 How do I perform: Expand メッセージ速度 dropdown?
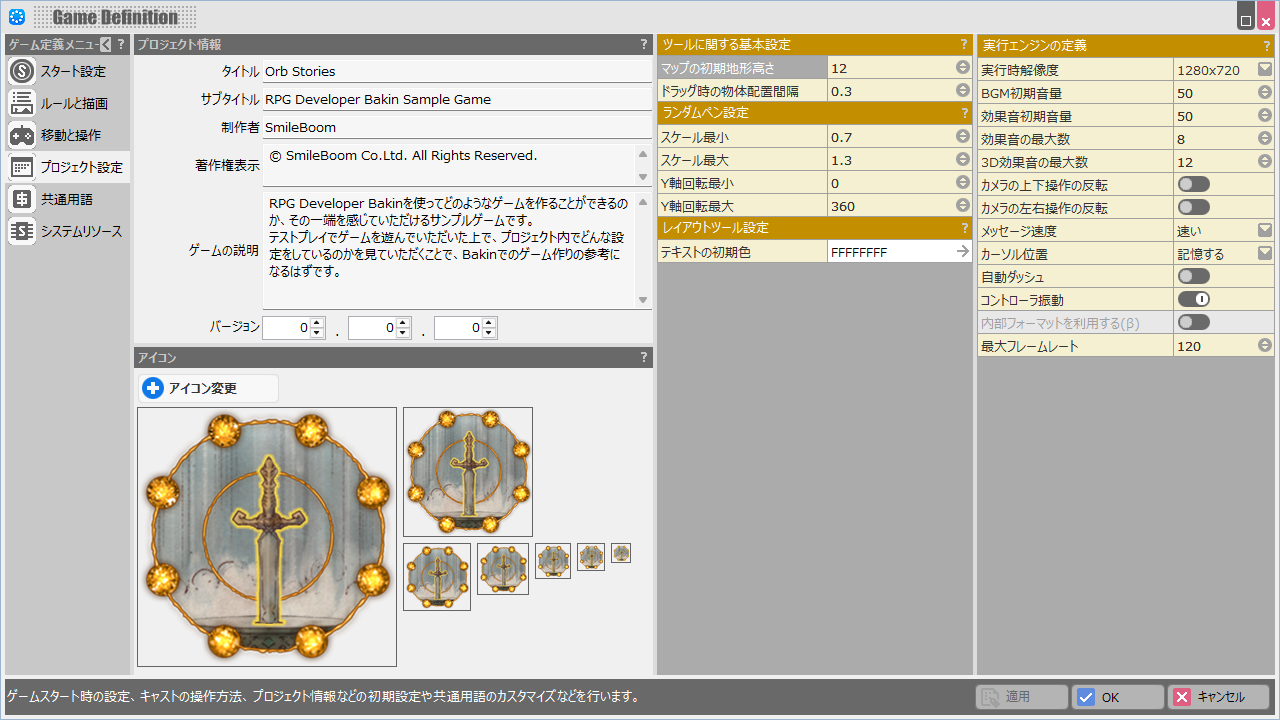pyautogui.click(x=1265, y=231)
